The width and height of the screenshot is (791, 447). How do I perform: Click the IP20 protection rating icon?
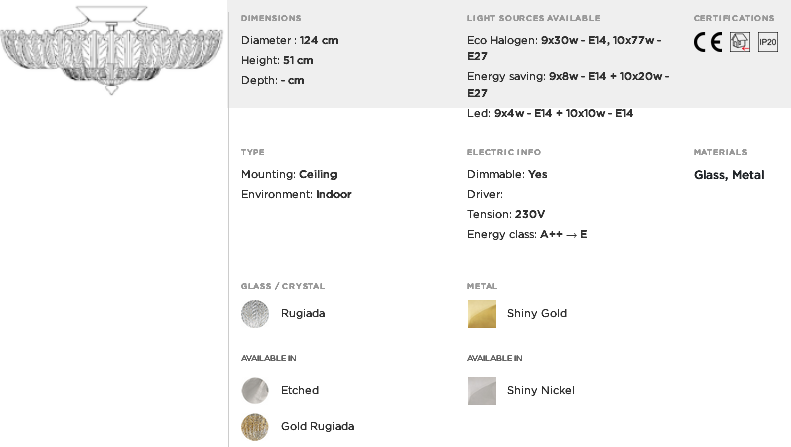click(768, 42)
